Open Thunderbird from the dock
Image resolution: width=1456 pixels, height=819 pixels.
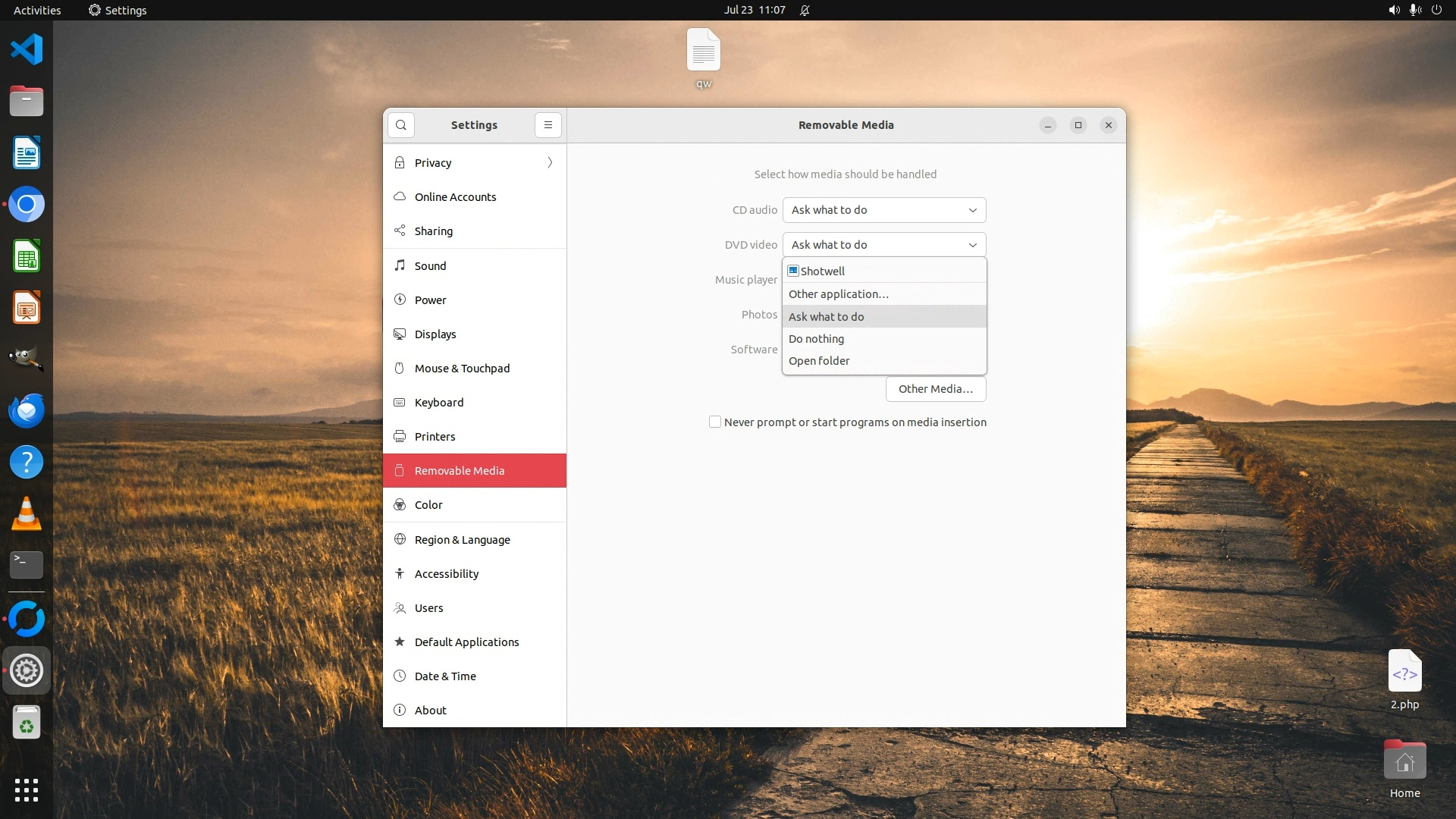tap(27, 411)
